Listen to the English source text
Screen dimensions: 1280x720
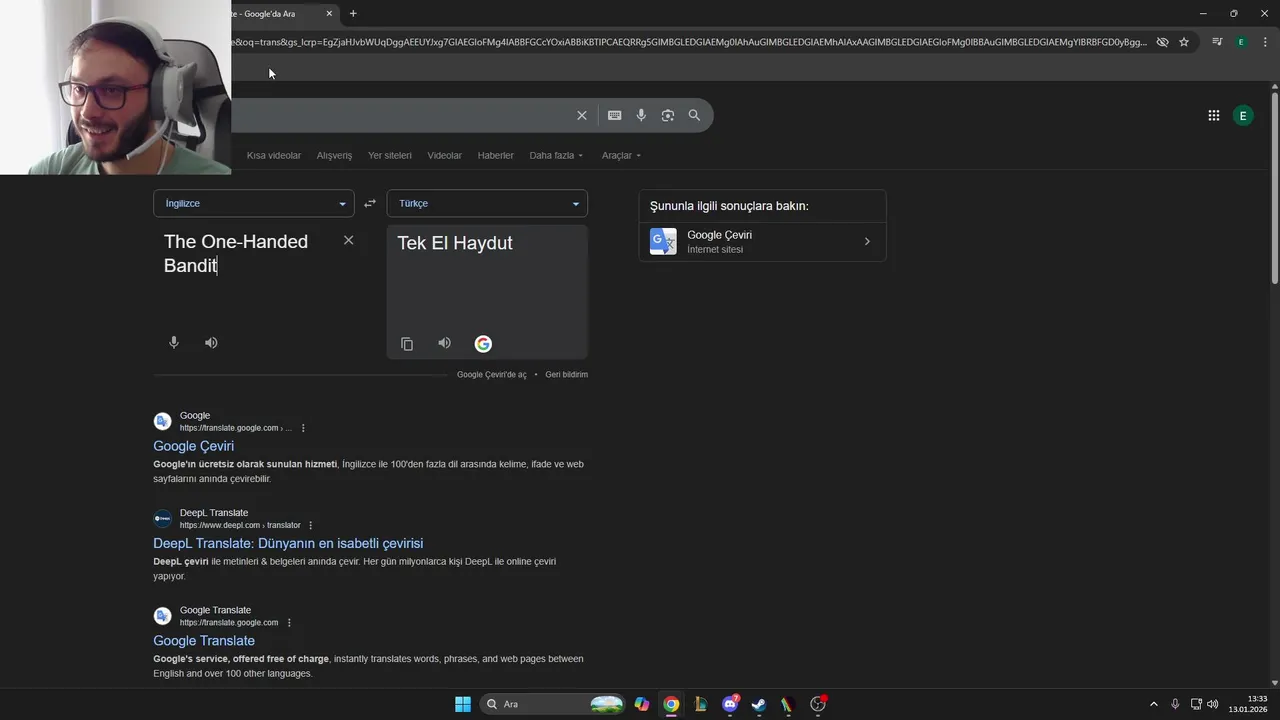coord(211,342)
